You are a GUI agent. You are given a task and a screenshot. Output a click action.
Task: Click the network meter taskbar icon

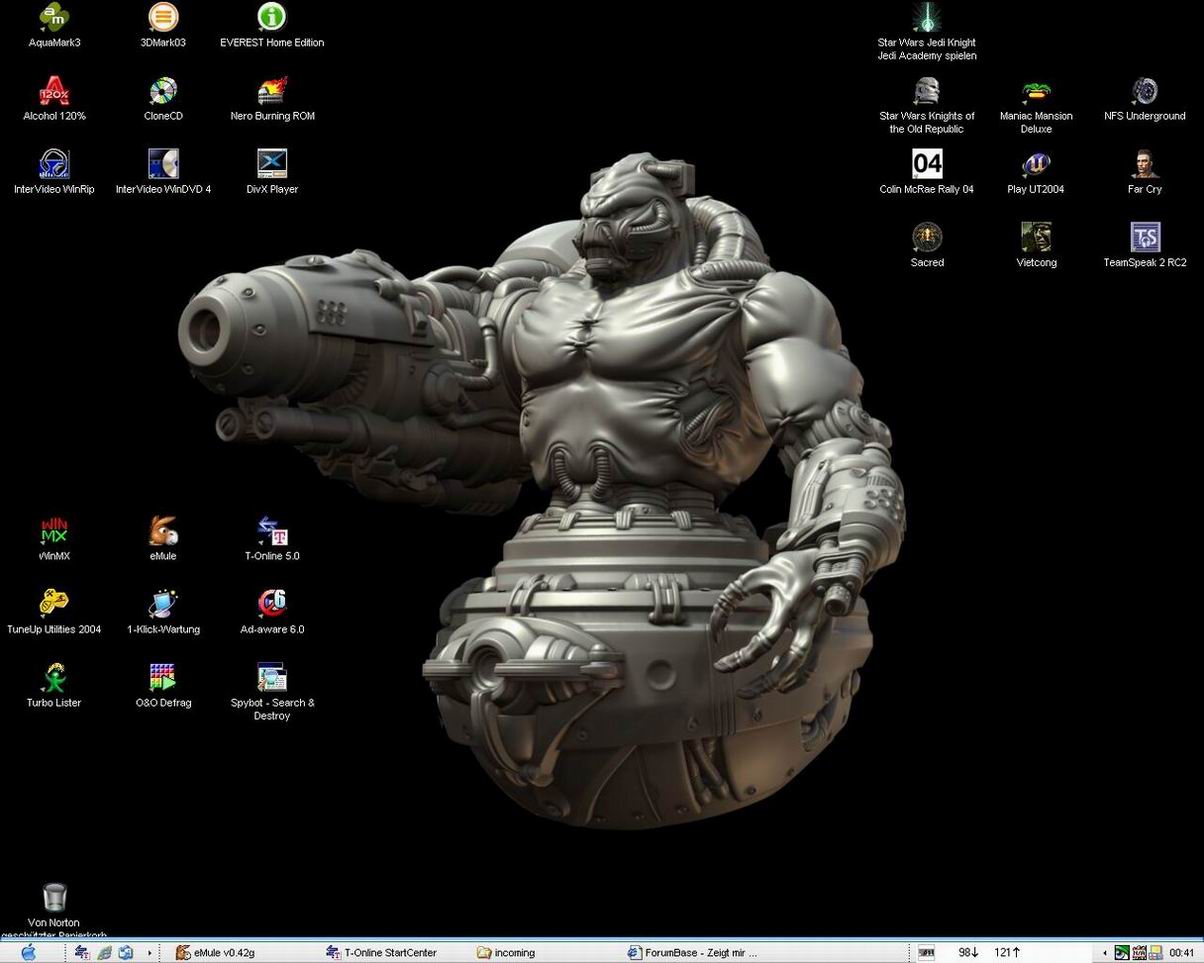pos(926,953)
